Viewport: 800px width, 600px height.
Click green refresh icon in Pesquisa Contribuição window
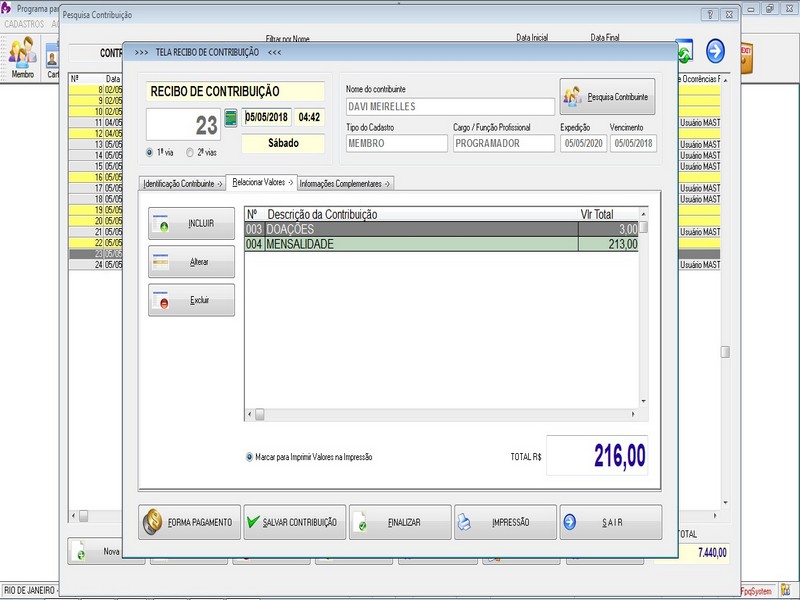pos(685,51)
